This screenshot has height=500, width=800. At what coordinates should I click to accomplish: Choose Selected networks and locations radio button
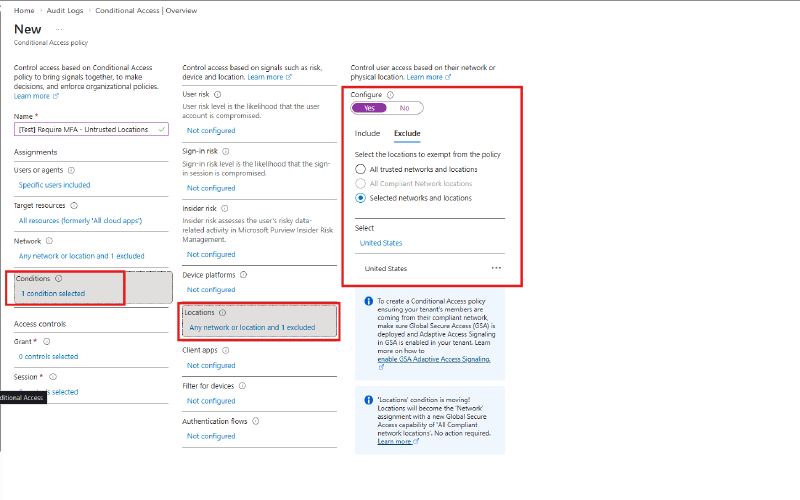pos(360,198)
